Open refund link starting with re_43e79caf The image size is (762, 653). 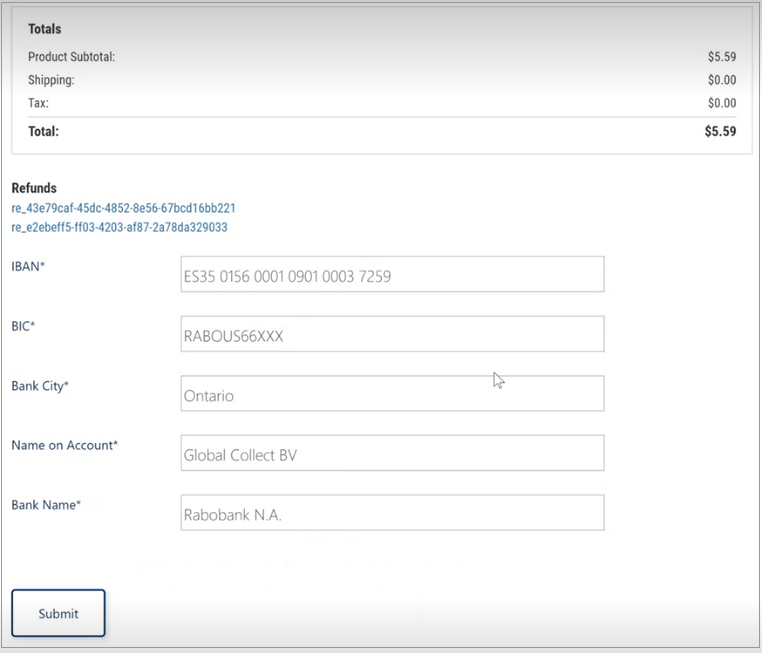pos(123,208)
